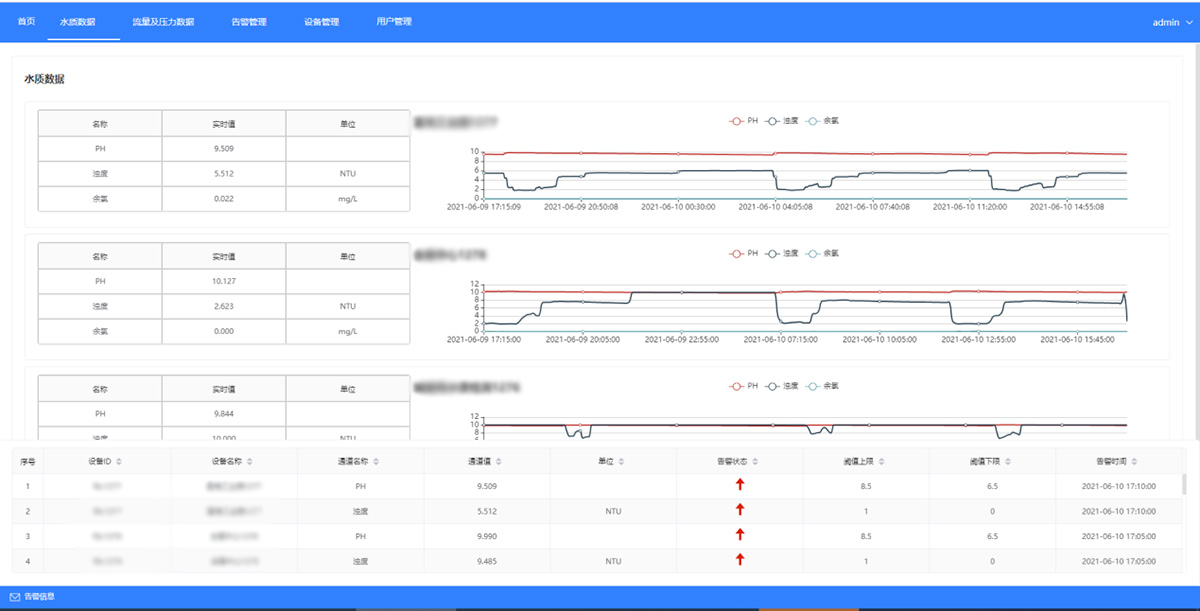Toggle 余氯 in the bottom chart legend

(822, 386)
